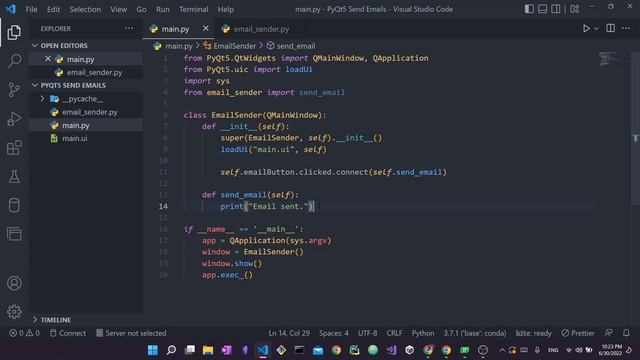Open the Run menu
The height and width of the screenshot is (360, 640).
[162, 9]
